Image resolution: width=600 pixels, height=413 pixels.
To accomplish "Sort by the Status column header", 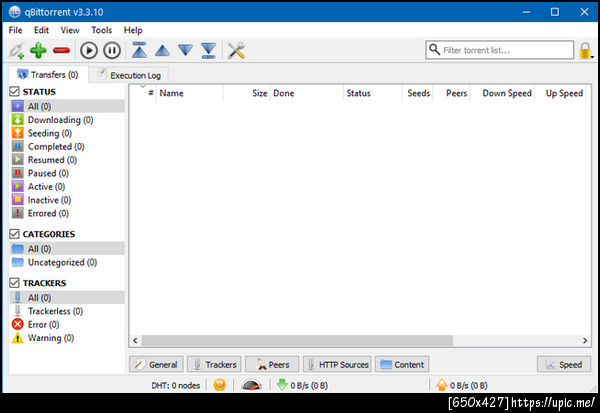I will coord(373,93).
